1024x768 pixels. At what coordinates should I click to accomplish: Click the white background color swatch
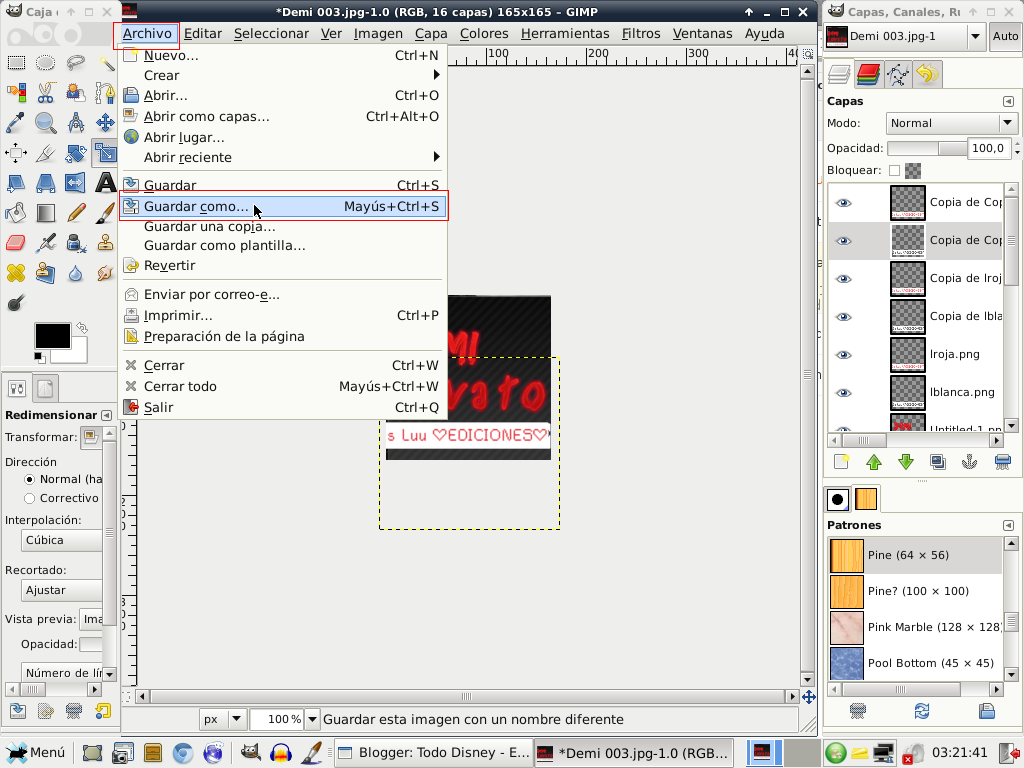click(78, 356)
